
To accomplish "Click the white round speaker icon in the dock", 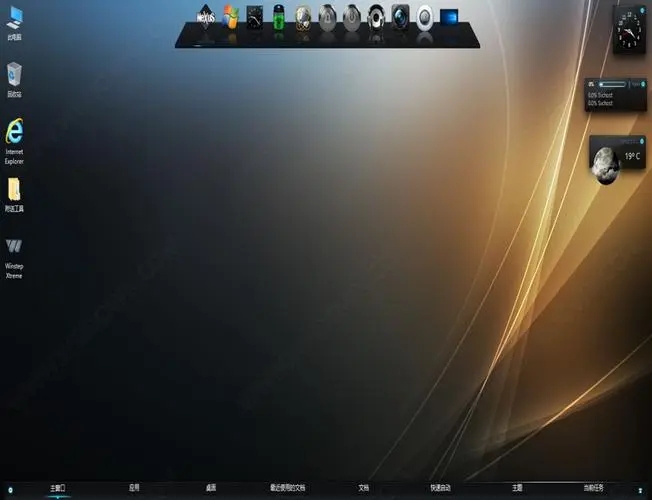I will coord(425,17).
